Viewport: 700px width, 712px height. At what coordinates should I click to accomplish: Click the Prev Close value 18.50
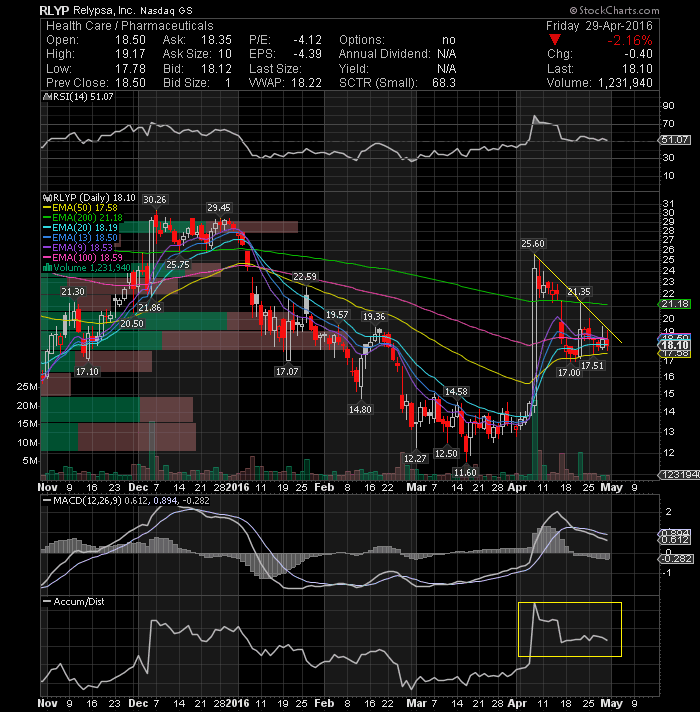130,83
